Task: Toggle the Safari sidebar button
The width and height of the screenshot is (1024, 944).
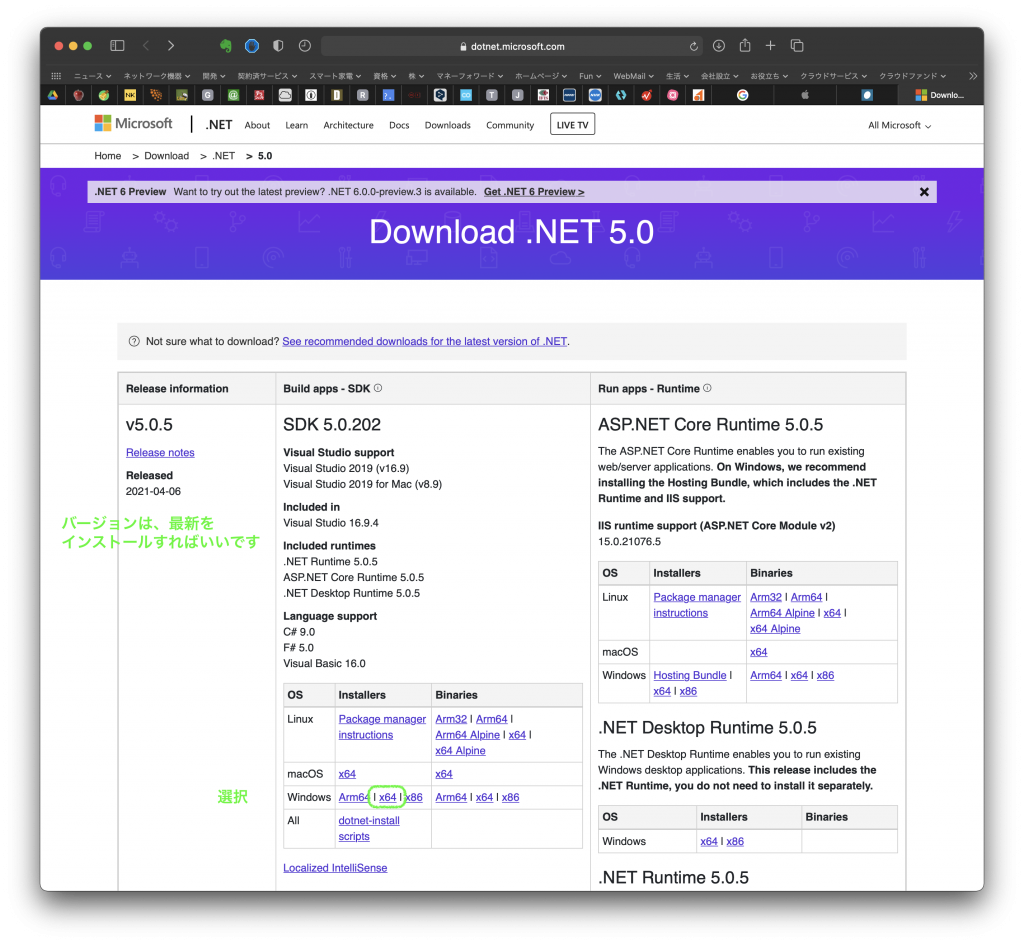Action: tap(118, 46)
